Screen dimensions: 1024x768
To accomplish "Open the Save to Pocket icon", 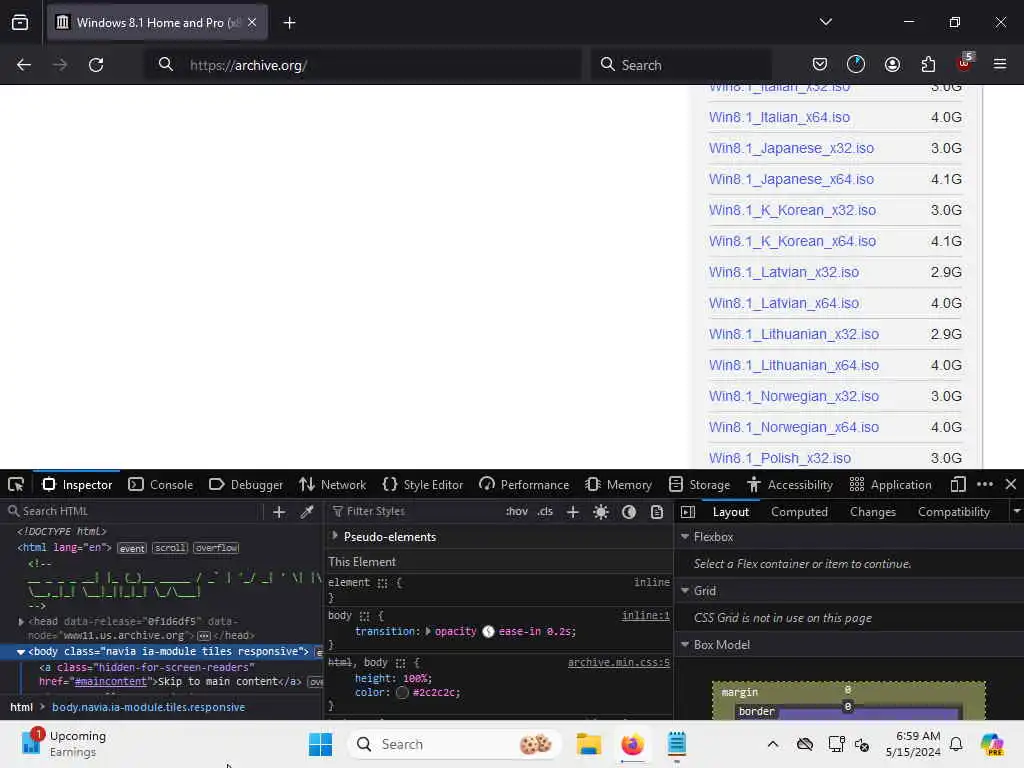I will pyautogui.click(x=820, y=64).
